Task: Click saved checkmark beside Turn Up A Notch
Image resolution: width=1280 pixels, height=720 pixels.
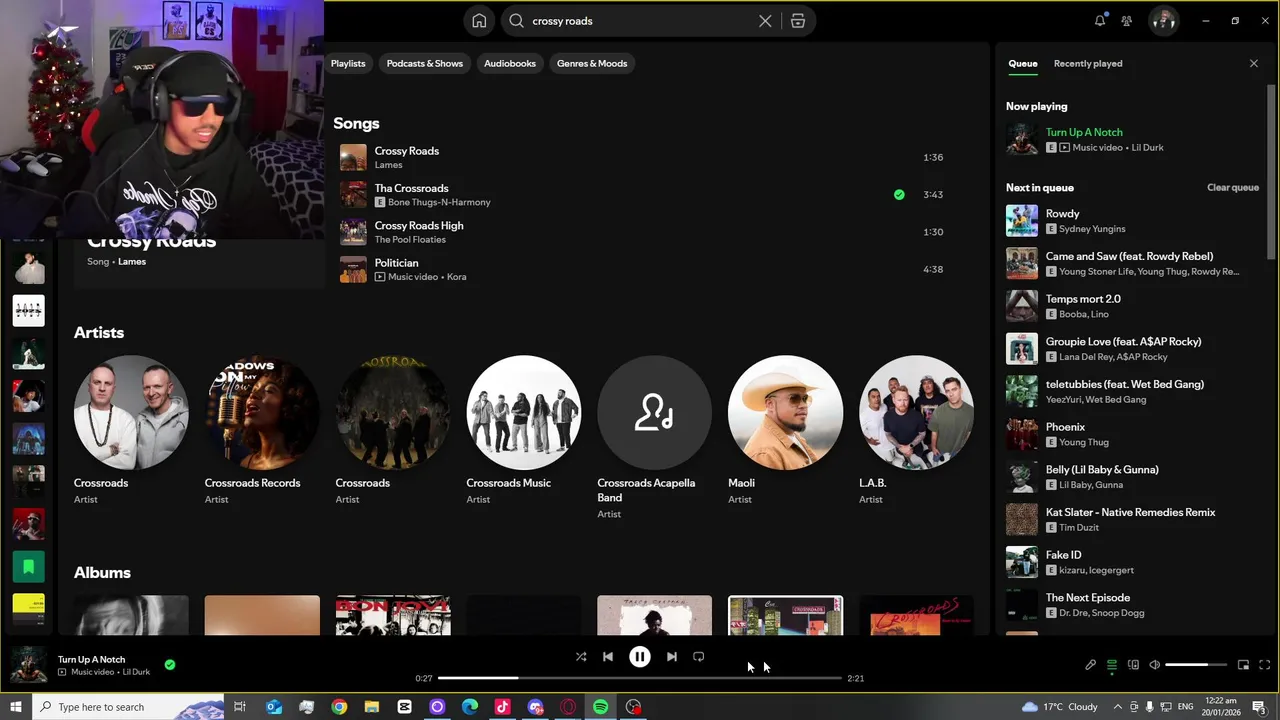Action: tap(170, 664)
